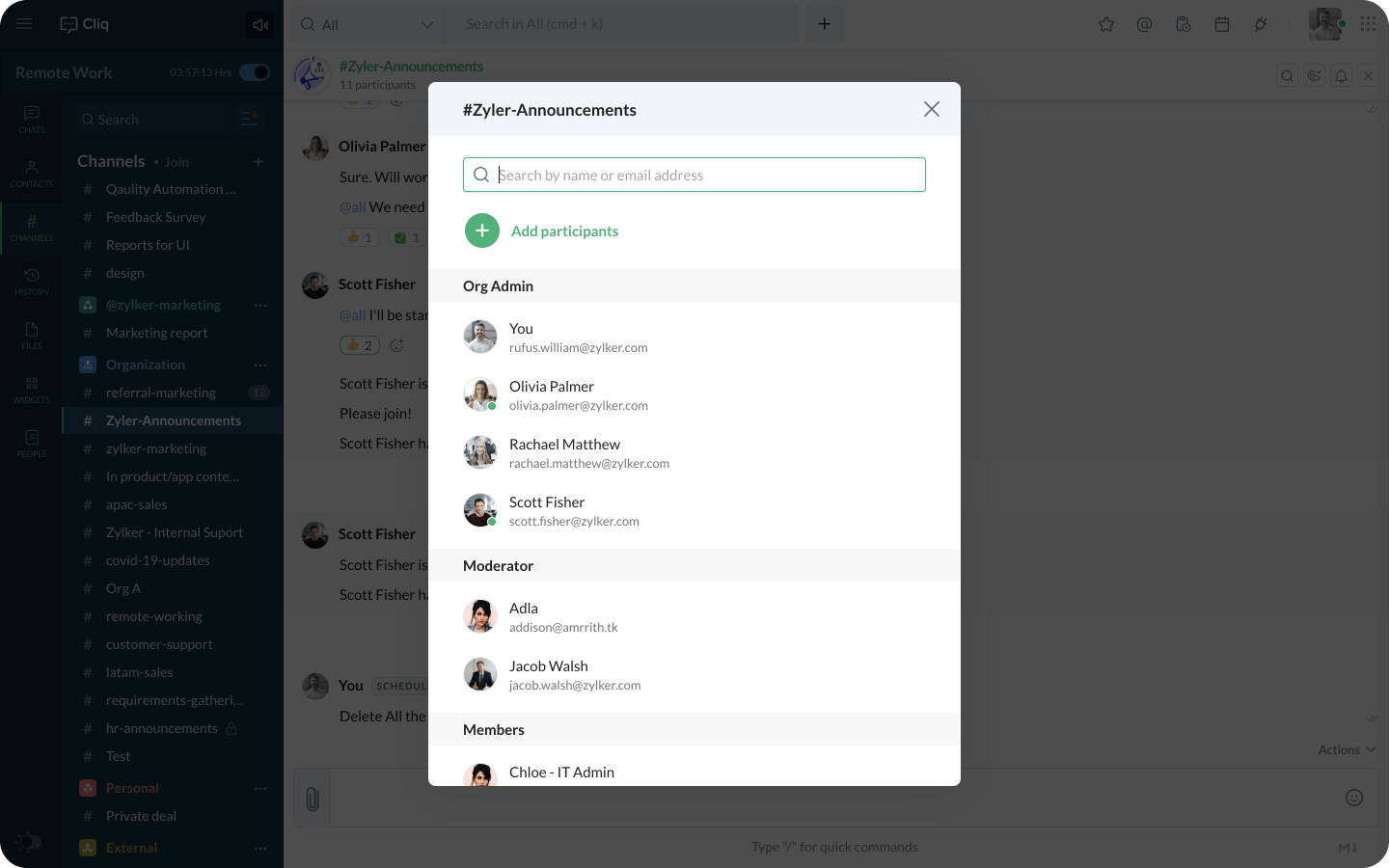Click the Join channels link
The width and height of the screenshot is (1389, 868).
(177, 162)
